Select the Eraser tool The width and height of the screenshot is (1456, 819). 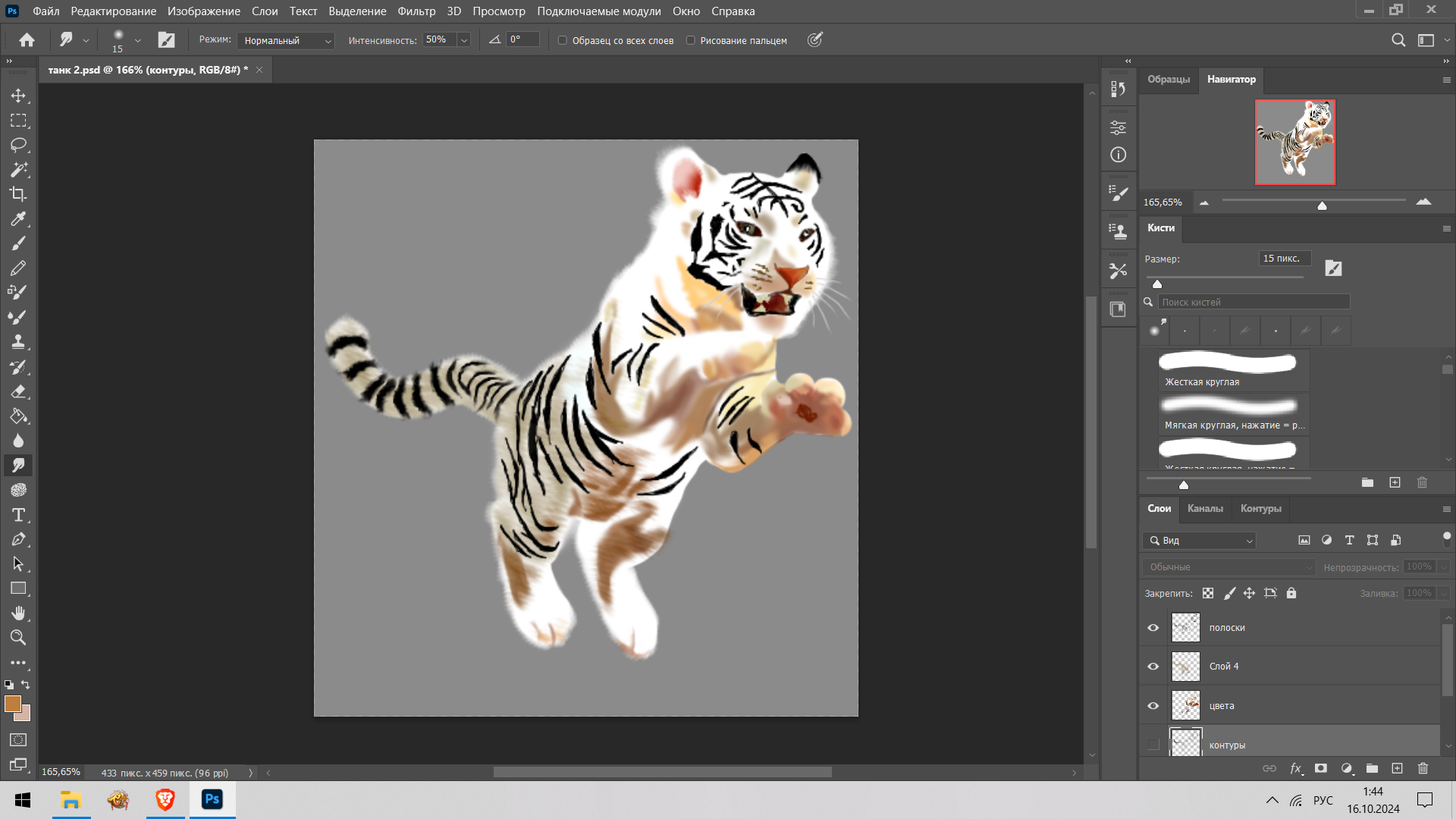(18, 392)
